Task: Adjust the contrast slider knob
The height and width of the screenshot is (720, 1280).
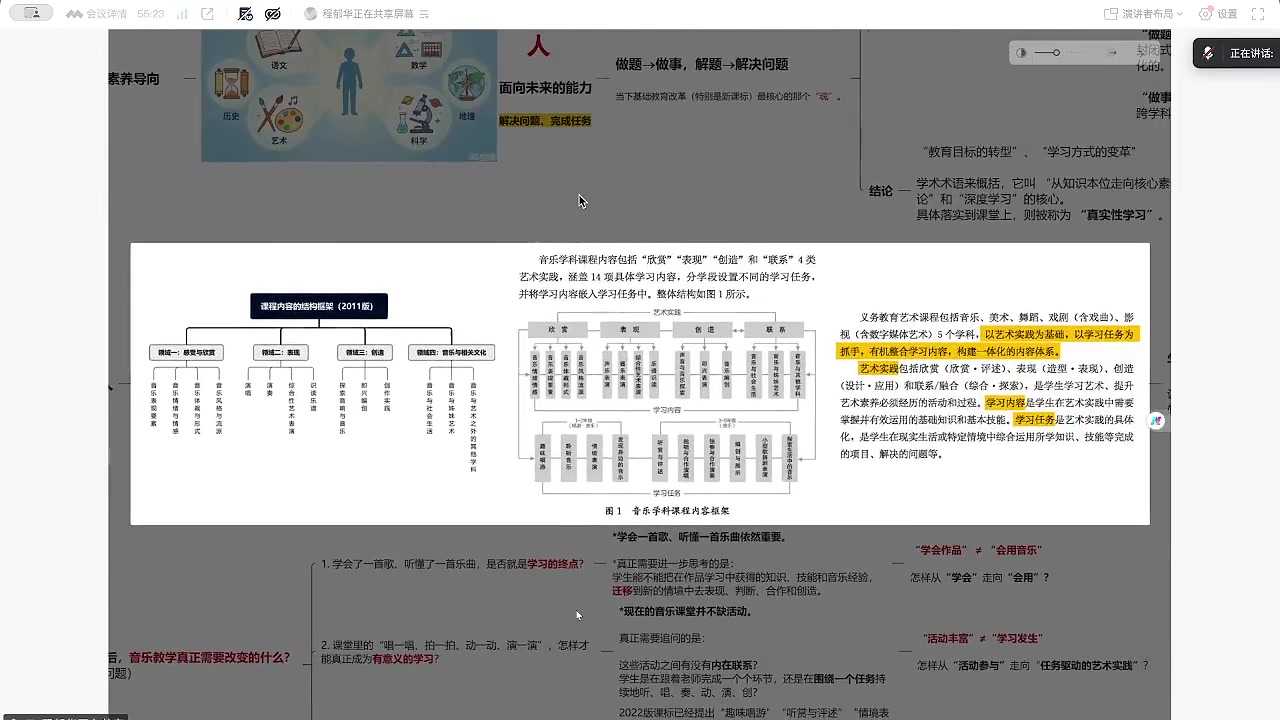Action: coord(1056,53)
